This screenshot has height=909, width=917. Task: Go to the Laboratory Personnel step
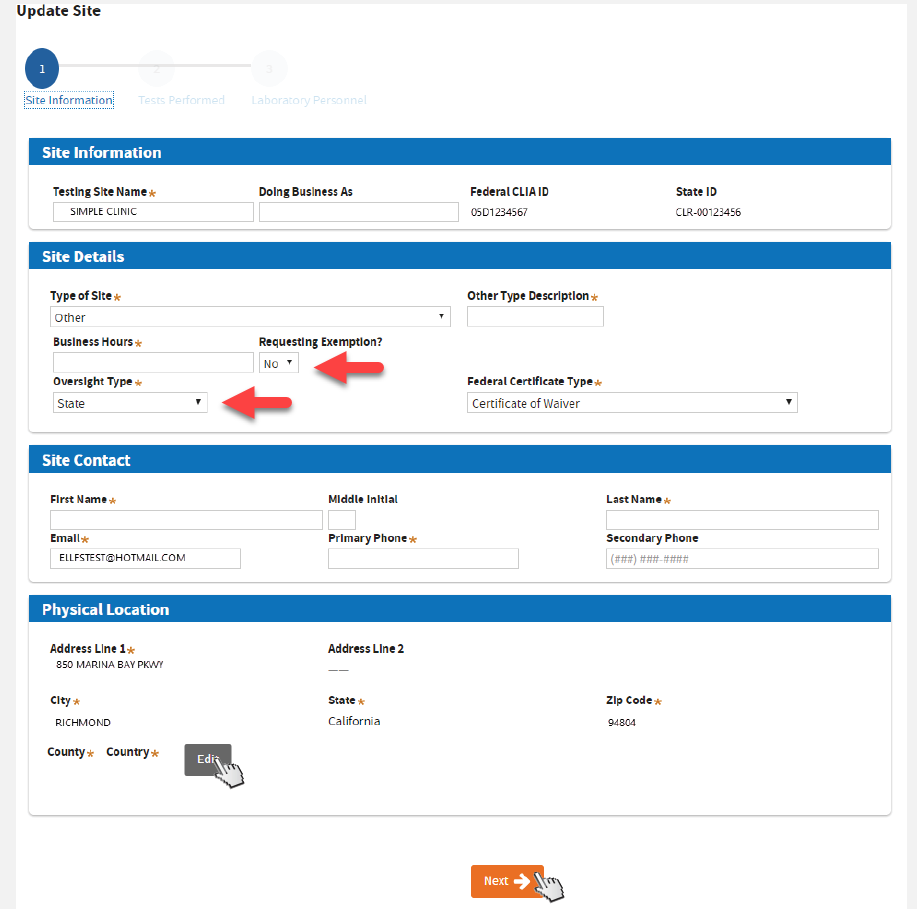coord(309,100)
